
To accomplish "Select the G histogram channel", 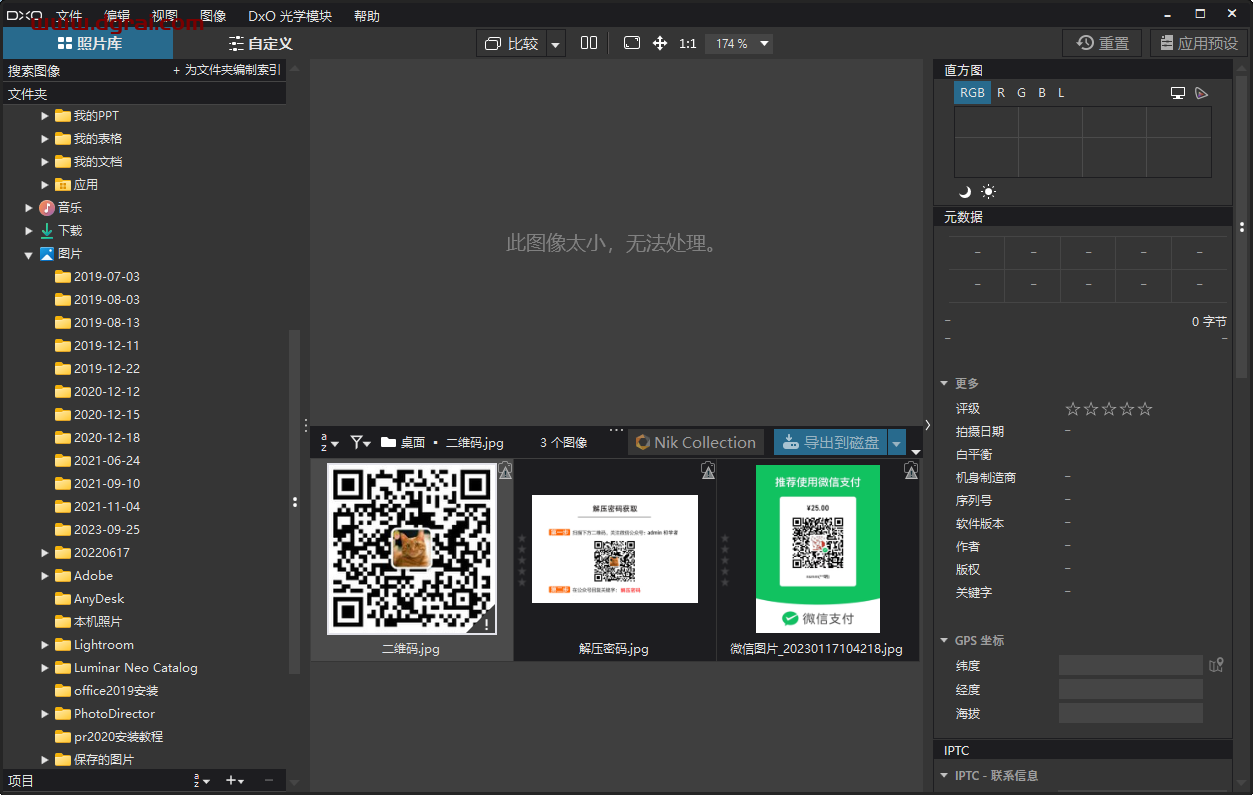I will coord(1021,93).
